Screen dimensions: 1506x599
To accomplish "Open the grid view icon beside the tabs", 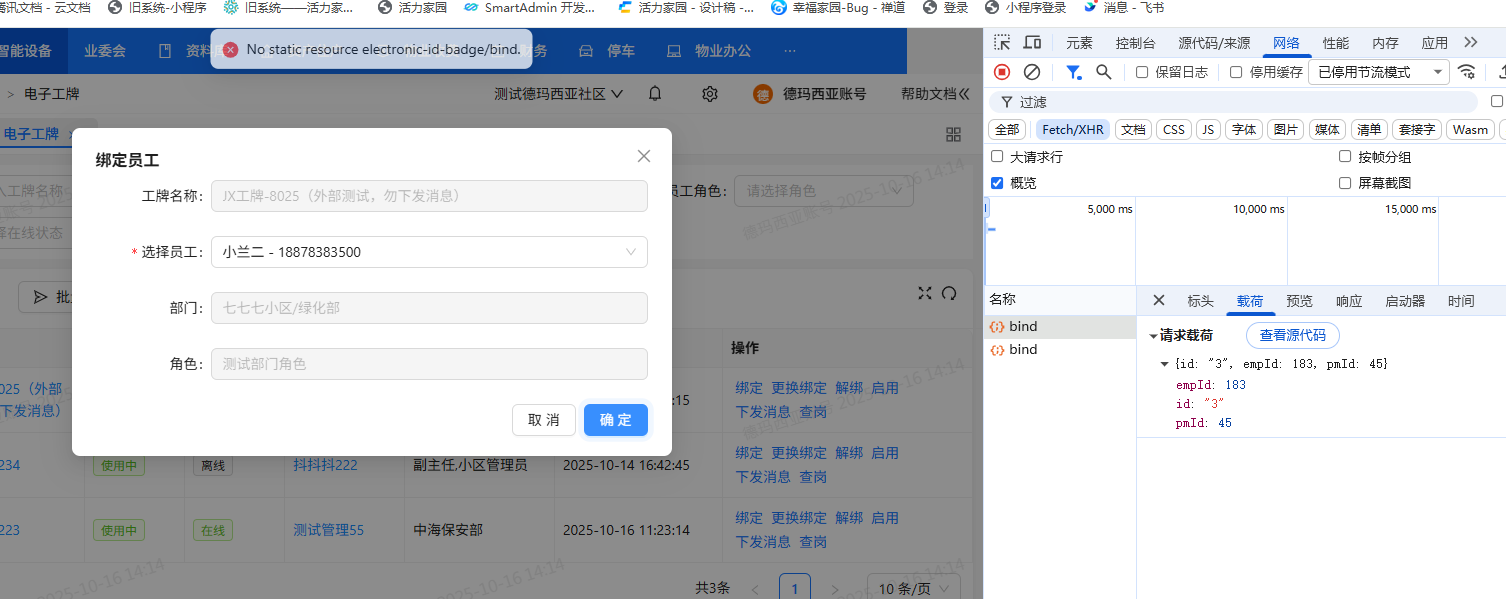I will [954, 134].
